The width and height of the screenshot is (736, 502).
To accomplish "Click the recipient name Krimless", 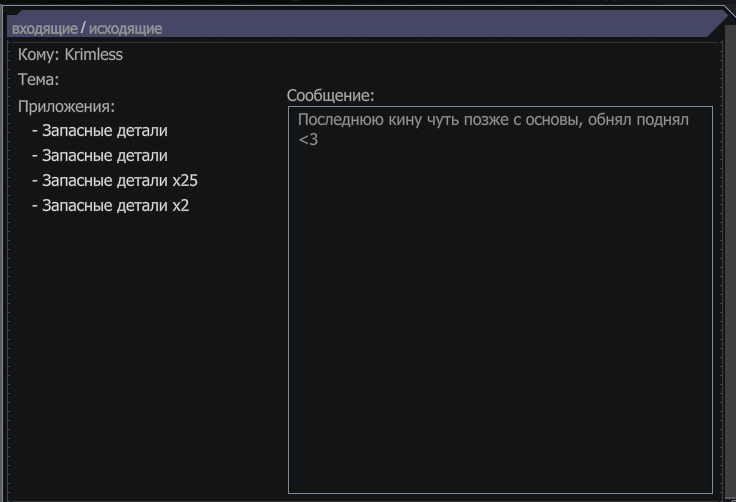I will pyautogui.click(x=93, y=54).
